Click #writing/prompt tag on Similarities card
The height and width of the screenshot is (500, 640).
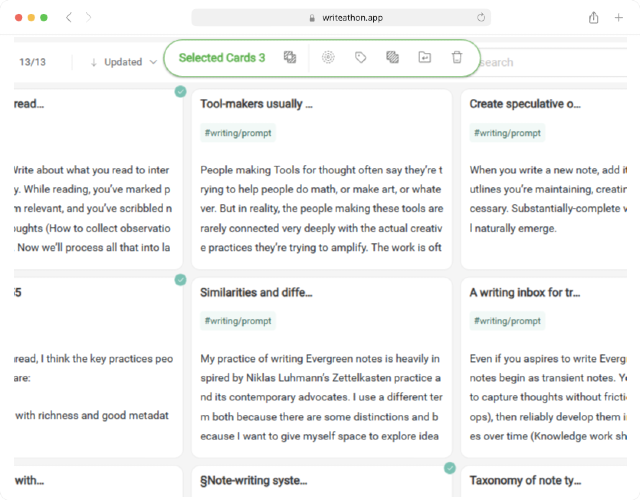click(238, 321)
